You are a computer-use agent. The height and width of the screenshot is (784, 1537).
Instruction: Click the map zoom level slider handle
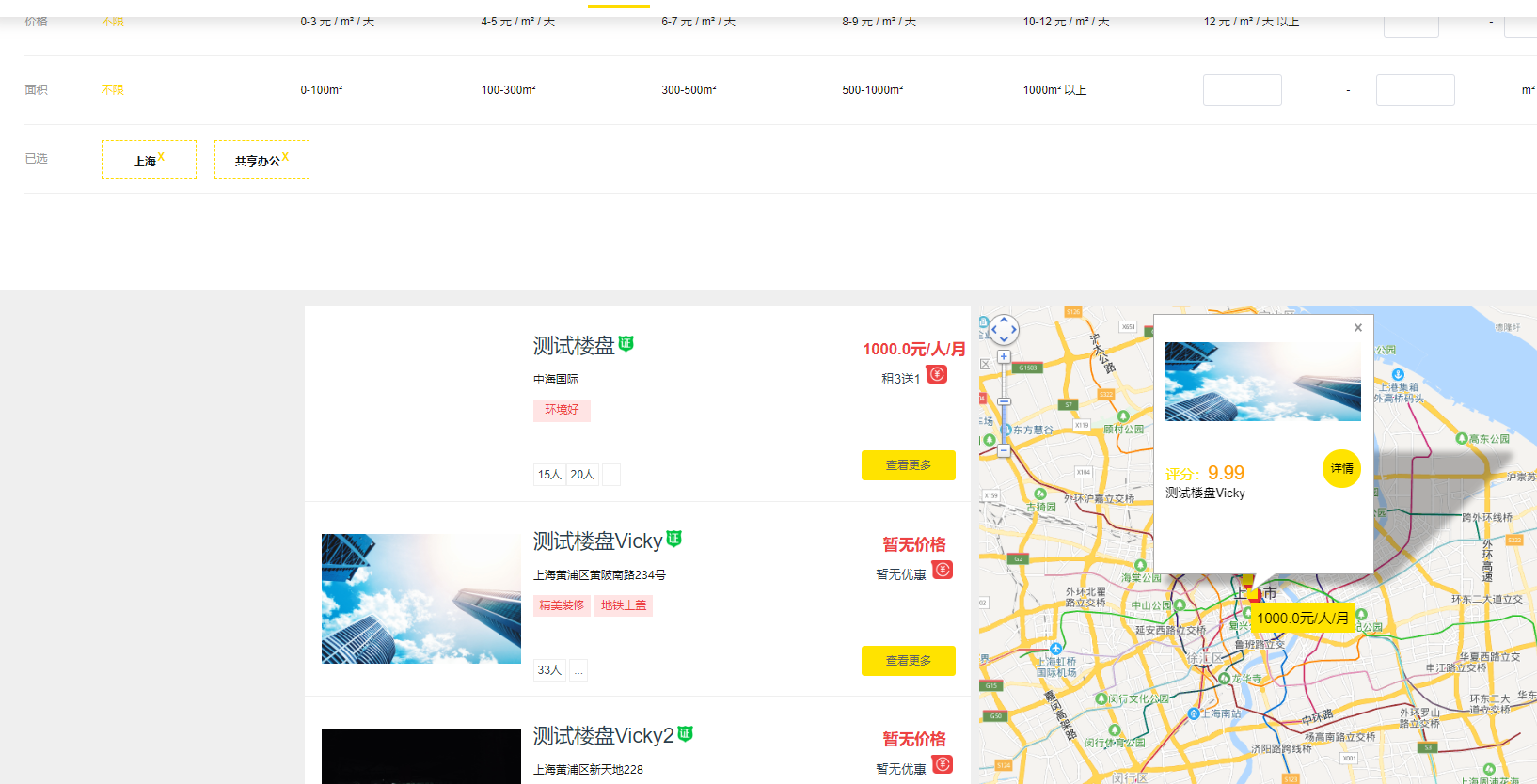pos(1004,402)
